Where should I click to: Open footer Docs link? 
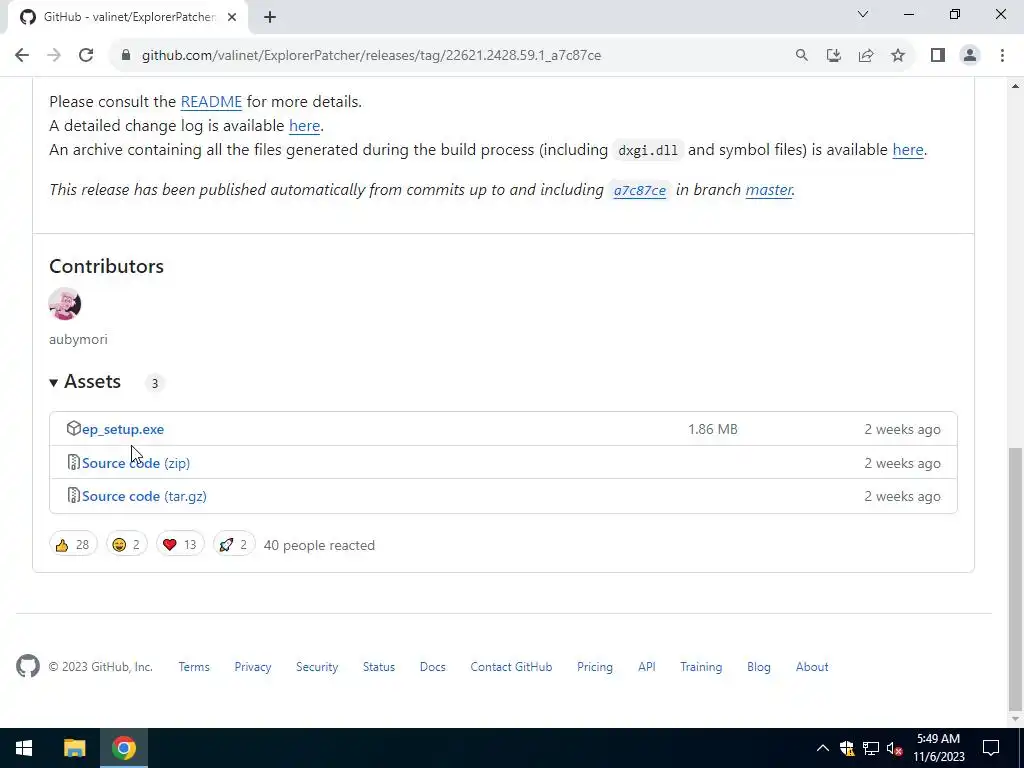[432, 667]
